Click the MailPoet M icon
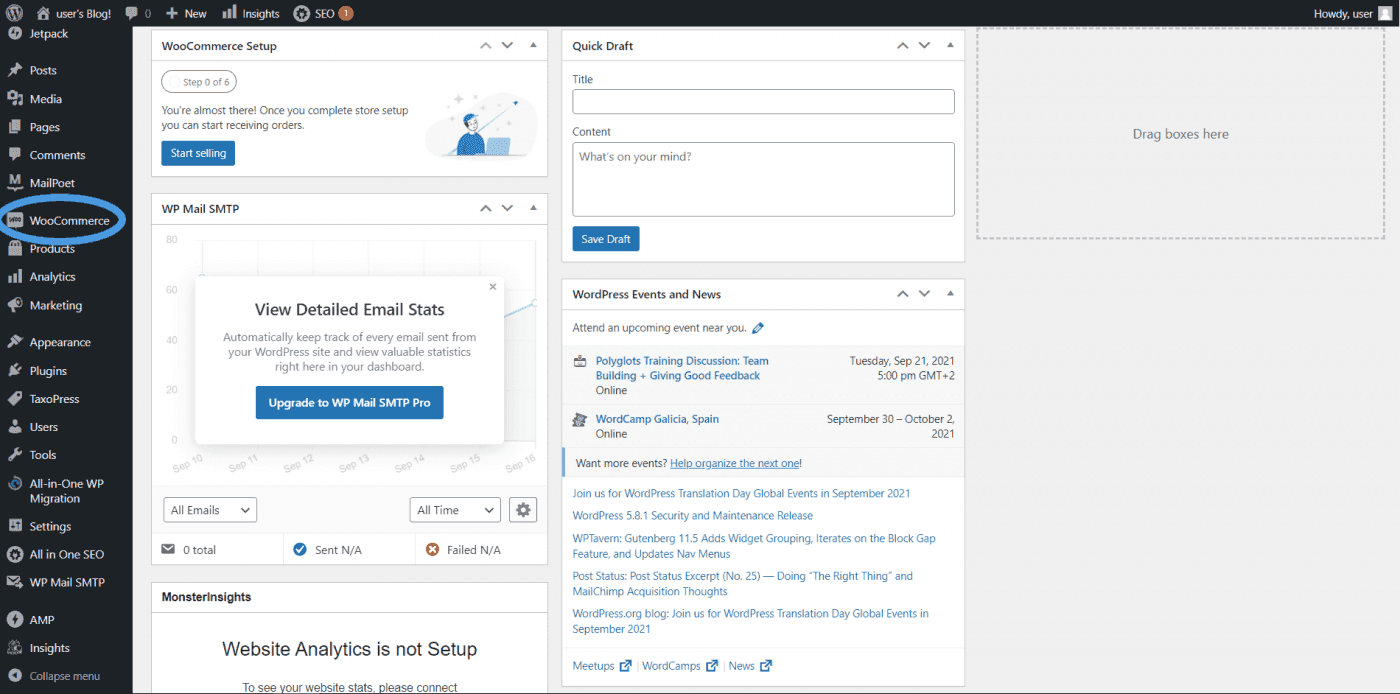The height and width of the screenshot is (694, 1400). 14,183
